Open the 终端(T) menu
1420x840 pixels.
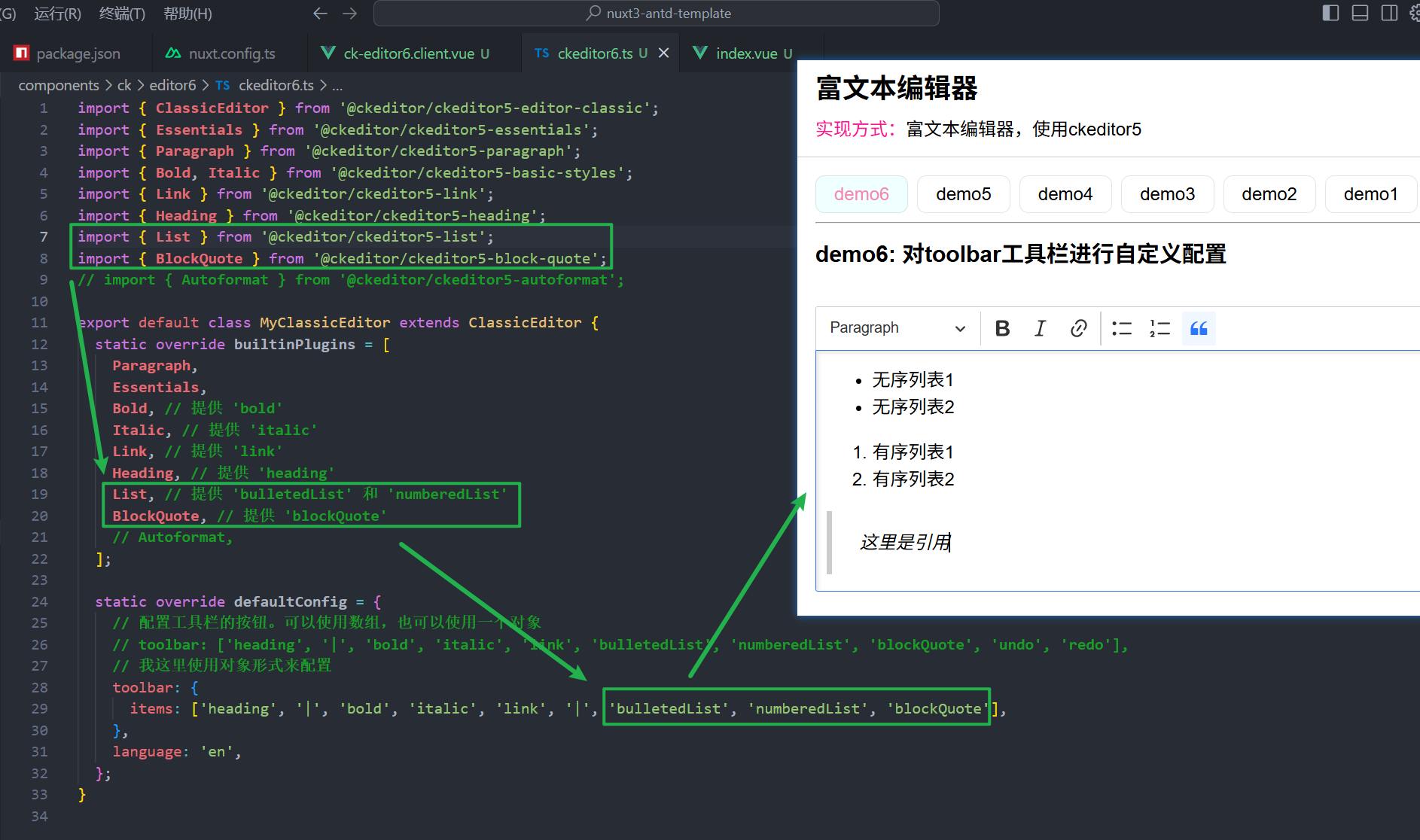[122, 14]
